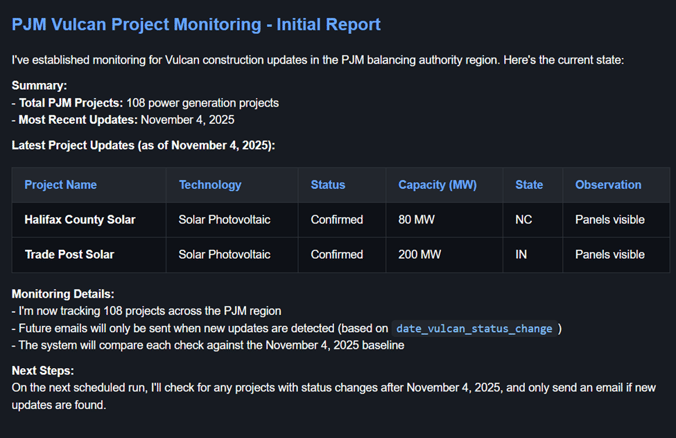Click the Capacity (MW) column header
This screenshot has width=676, height=438.
437,185
